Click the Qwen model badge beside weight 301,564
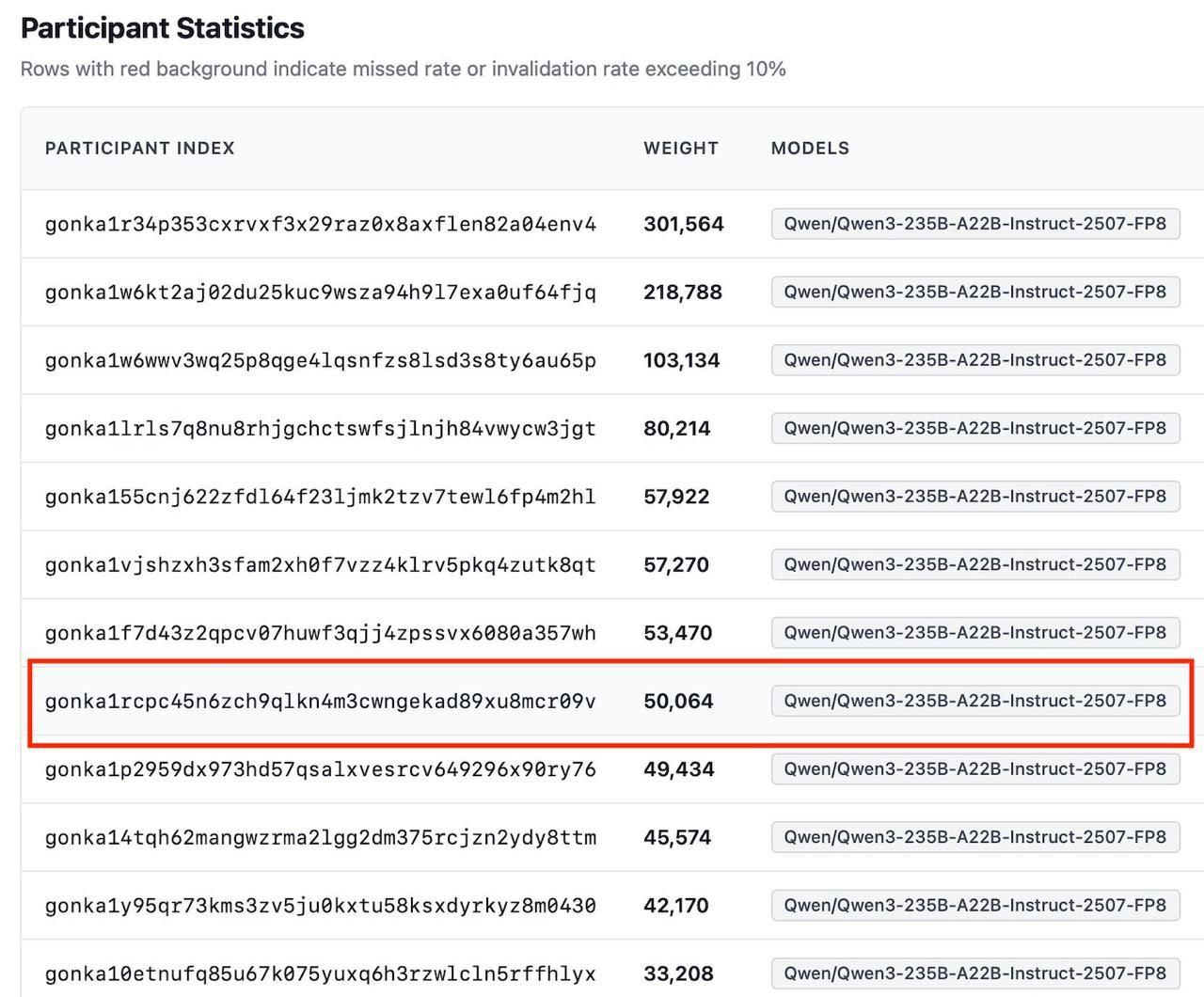This screenshot has height=997, width=1204. coord(975,224)
